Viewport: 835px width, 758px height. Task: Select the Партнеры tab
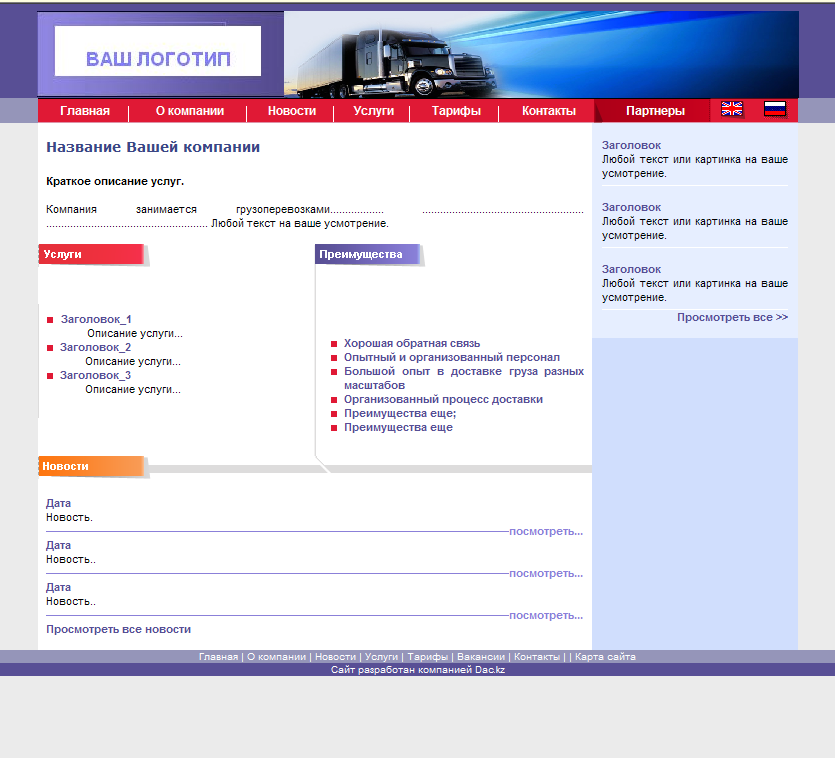pos(655,111)
